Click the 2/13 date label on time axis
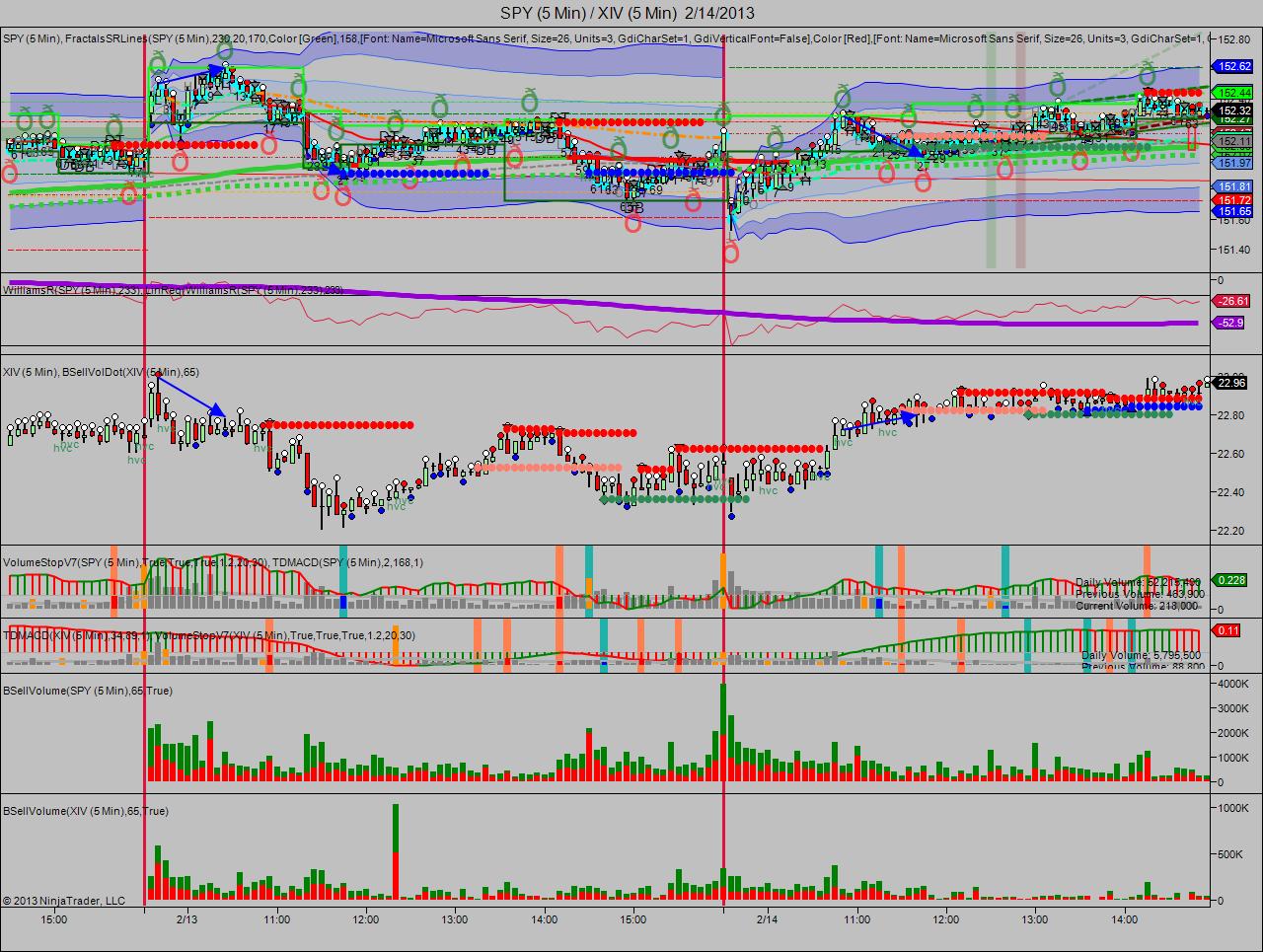This screenshot has width=1263, height=952. coord(187,919)
